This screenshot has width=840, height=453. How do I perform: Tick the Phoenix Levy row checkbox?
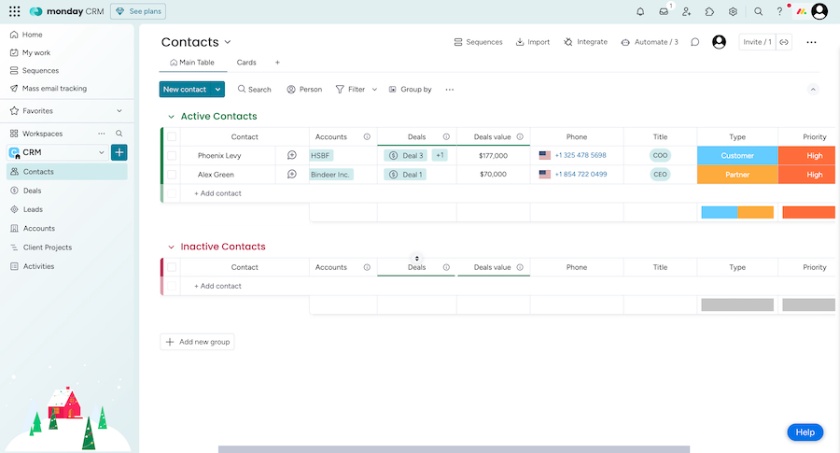[171, 155]
